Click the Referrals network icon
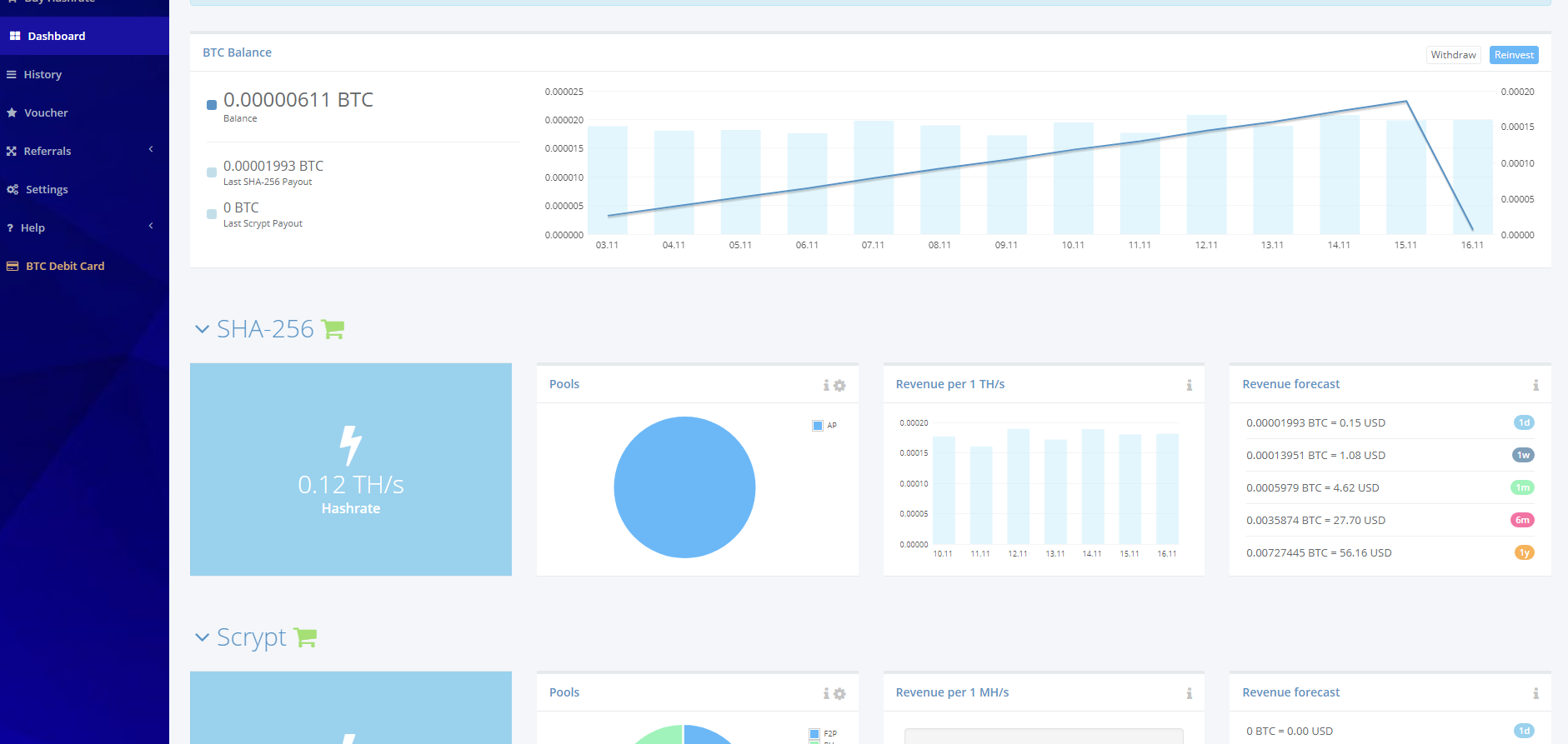 click(12, 151)
